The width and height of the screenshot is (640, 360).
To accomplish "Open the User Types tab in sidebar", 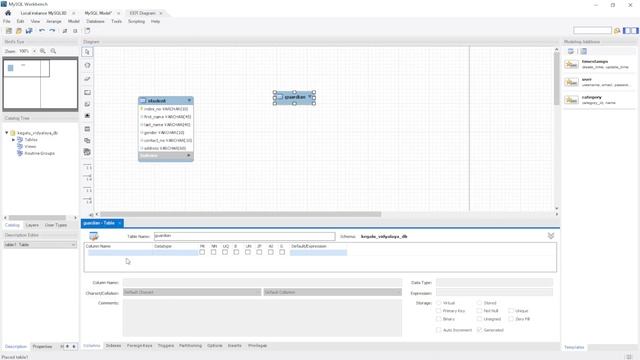I will (56, 225).
